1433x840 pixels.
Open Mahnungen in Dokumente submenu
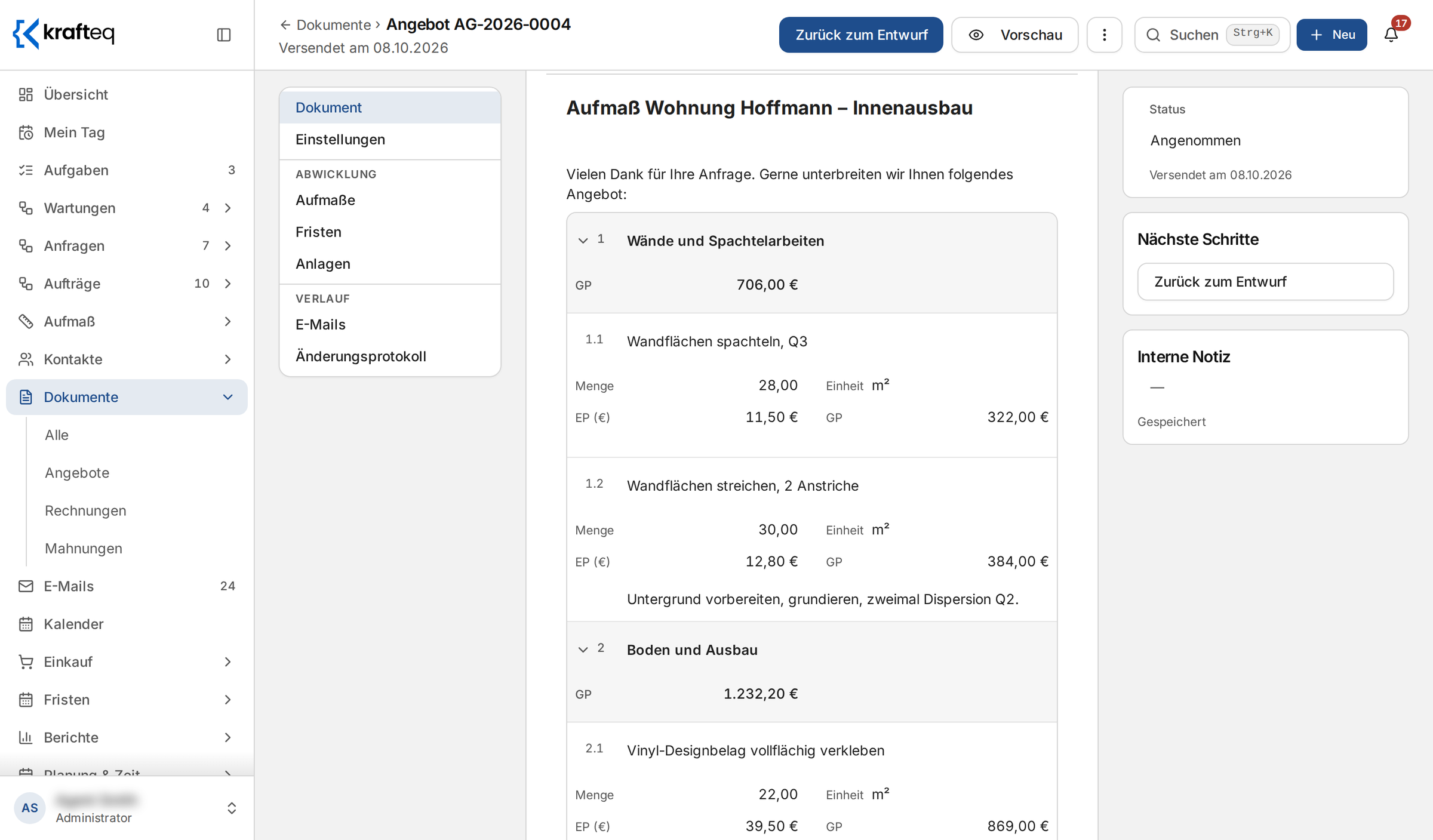(x=84, y=548)
